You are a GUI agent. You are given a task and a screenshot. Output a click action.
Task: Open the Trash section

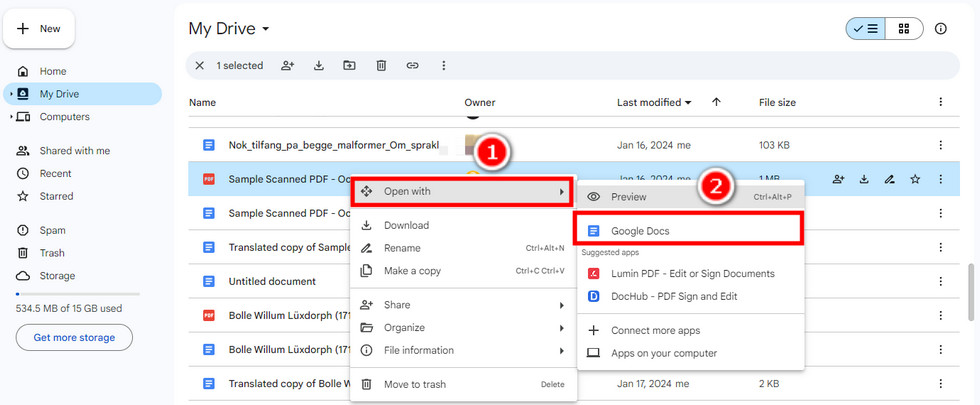[52, 253]
